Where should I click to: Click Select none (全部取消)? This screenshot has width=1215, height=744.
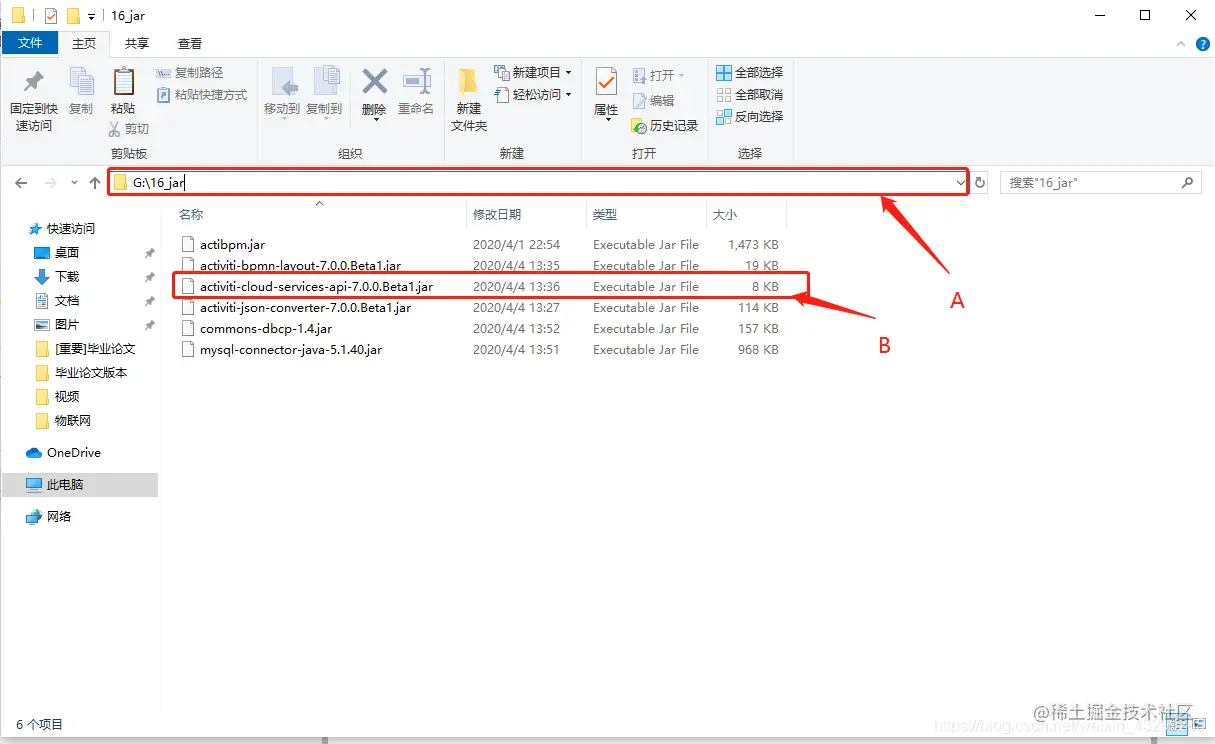pyautogui.click(x=750, y=95)
